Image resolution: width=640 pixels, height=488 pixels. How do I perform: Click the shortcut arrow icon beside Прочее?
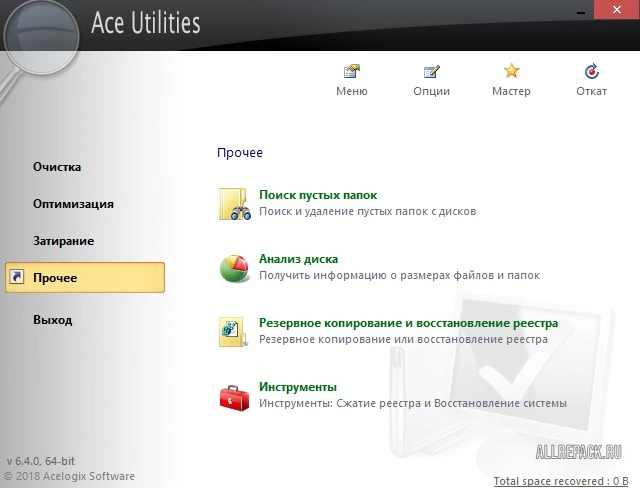pyautogui.click(x=17, y=276)
